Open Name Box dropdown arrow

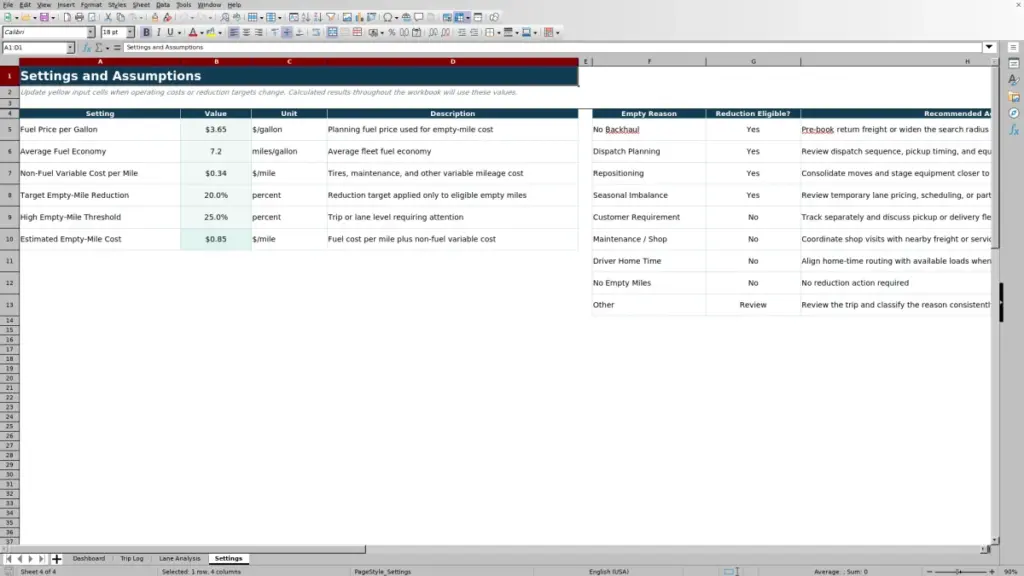coord(70,48)
